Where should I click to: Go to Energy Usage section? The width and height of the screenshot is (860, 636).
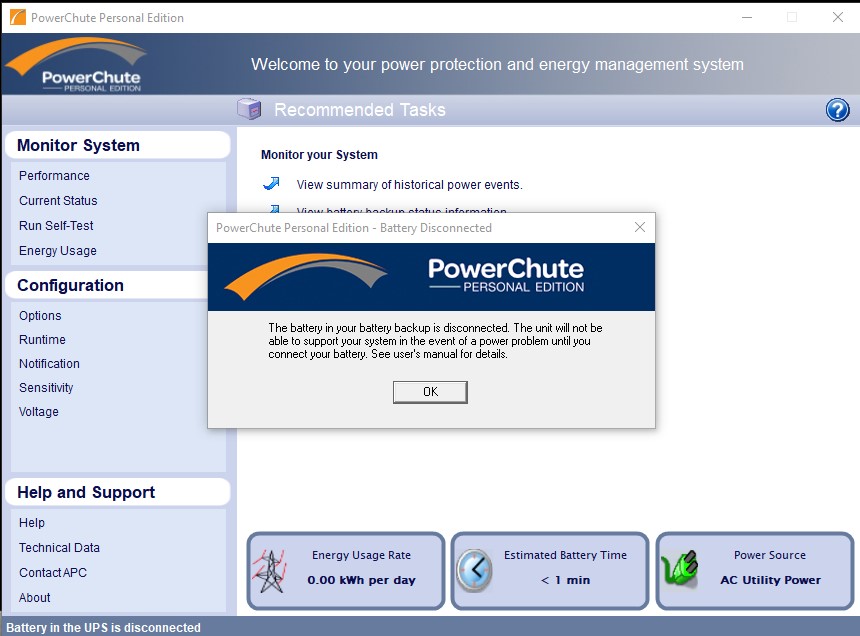click(58, 251)
